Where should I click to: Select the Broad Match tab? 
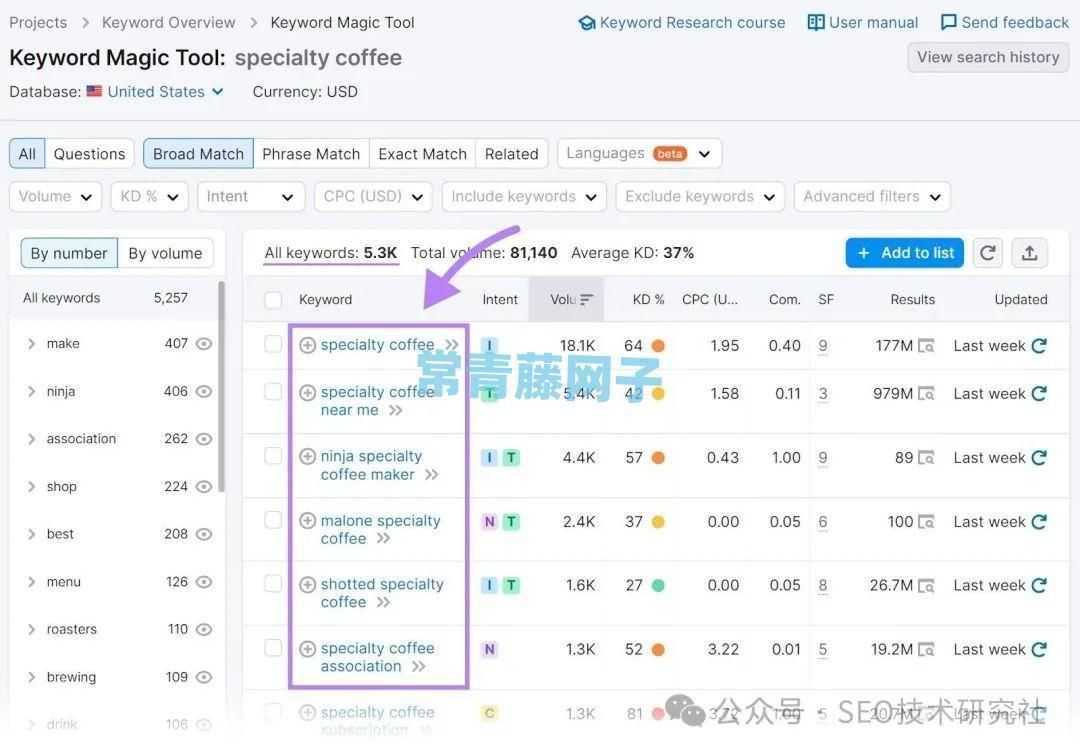[198, 154]
